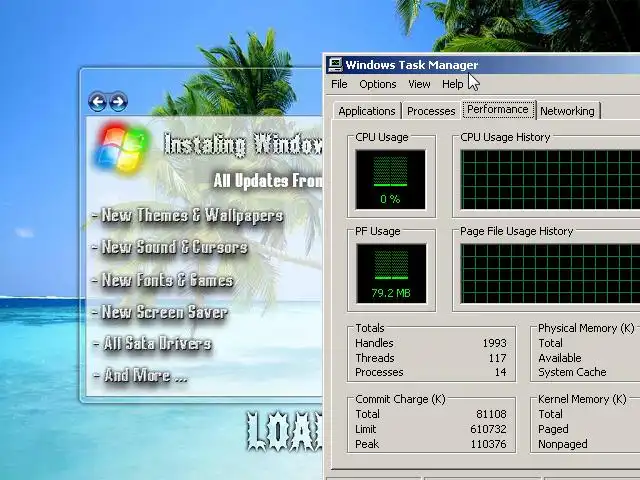Click Commit Charge Peak value 110376
This screenshot has width=640, height=480.
pyautogui.click(x=488, y=444)
